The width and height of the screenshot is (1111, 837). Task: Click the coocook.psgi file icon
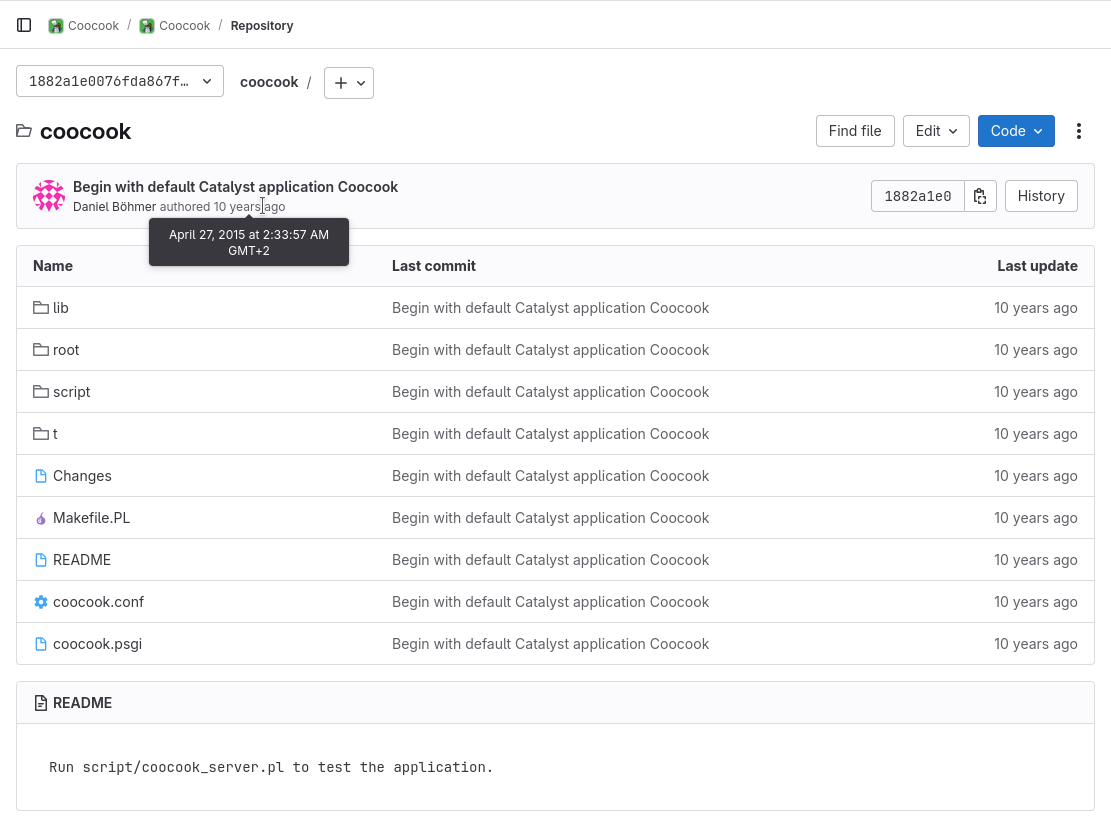tap(41, 644)
